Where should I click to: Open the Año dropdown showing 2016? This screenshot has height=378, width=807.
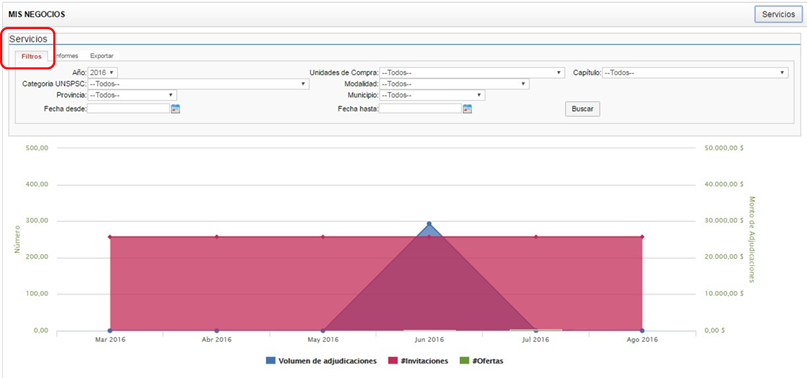[x=103, y=73]
